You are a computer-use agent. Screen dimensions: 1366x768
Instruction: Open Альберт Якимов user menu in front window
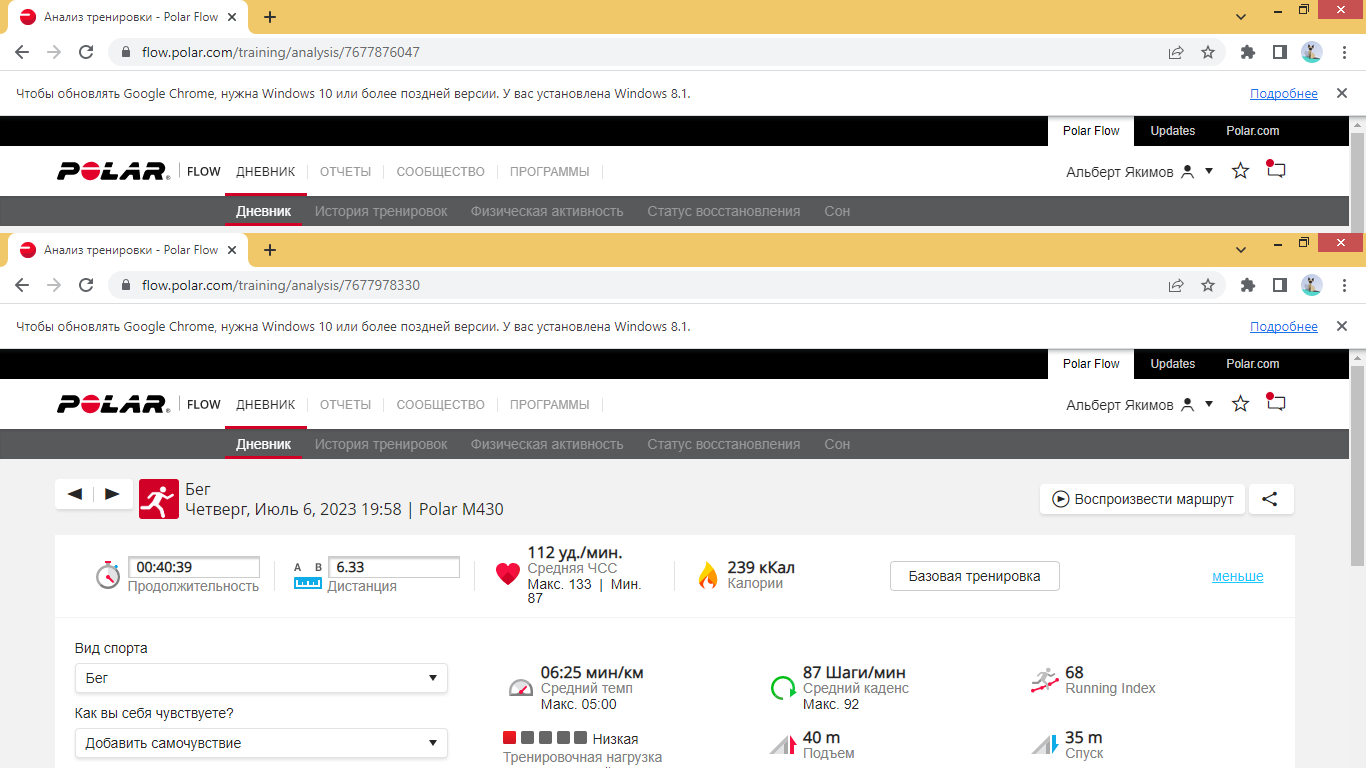[x=1140, y=405]
